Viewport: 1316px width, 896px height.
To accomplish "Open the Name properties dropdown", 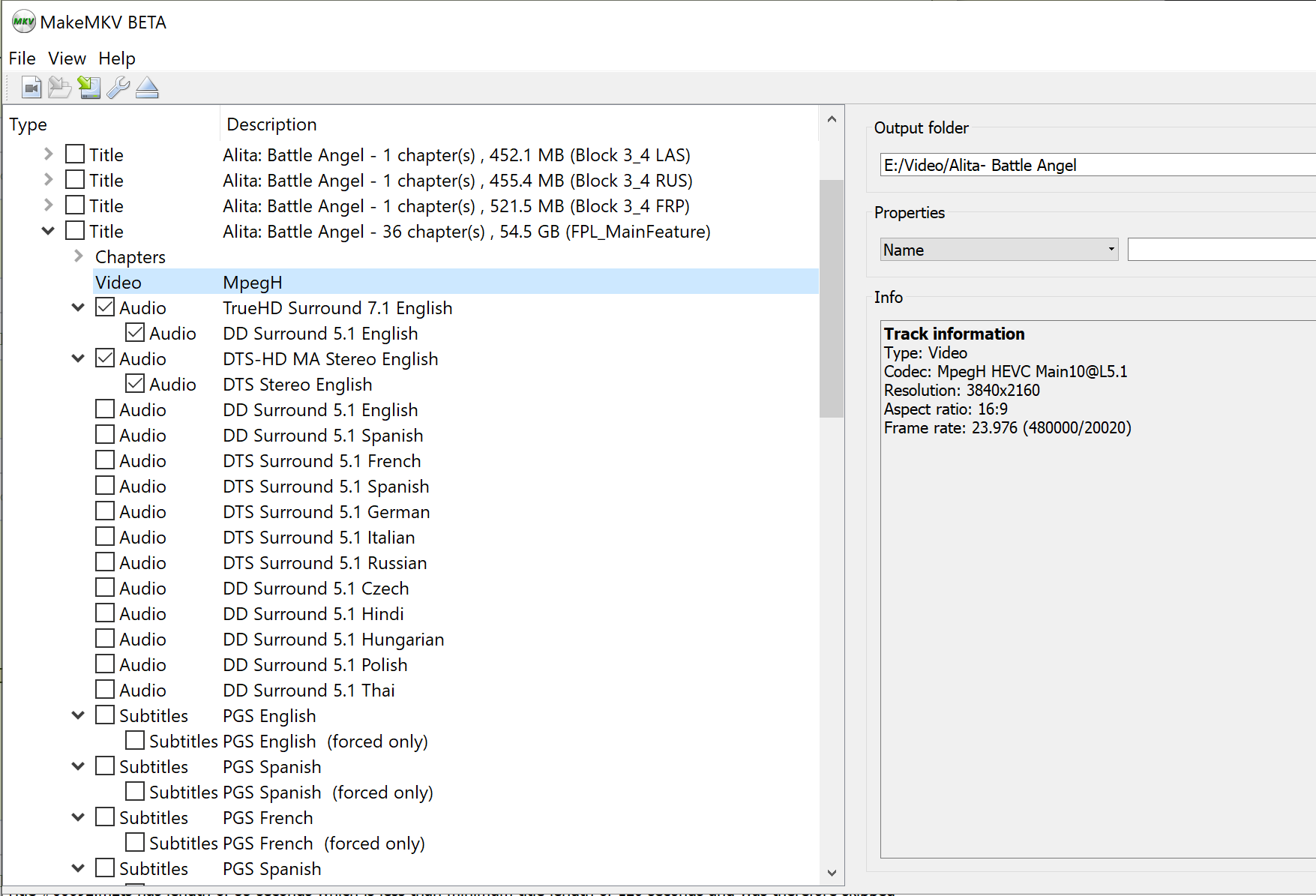I will tap(999, 250).
